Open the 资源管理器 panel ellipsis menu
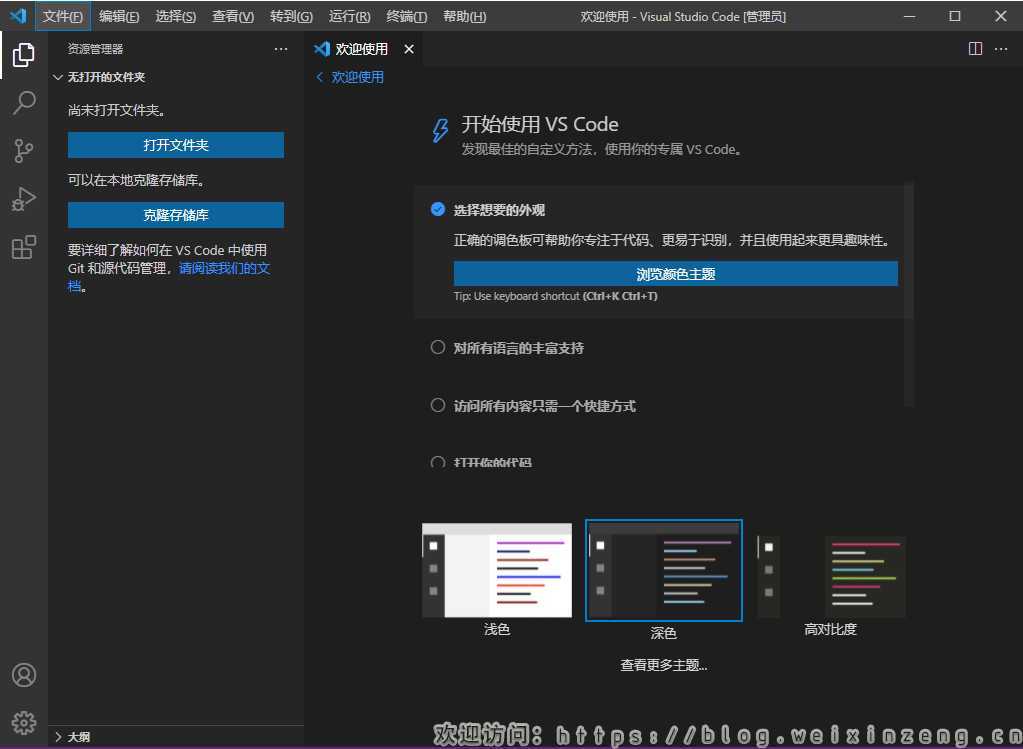The image size is (1023, 749). pyautogui.click(x=281, y=49)
